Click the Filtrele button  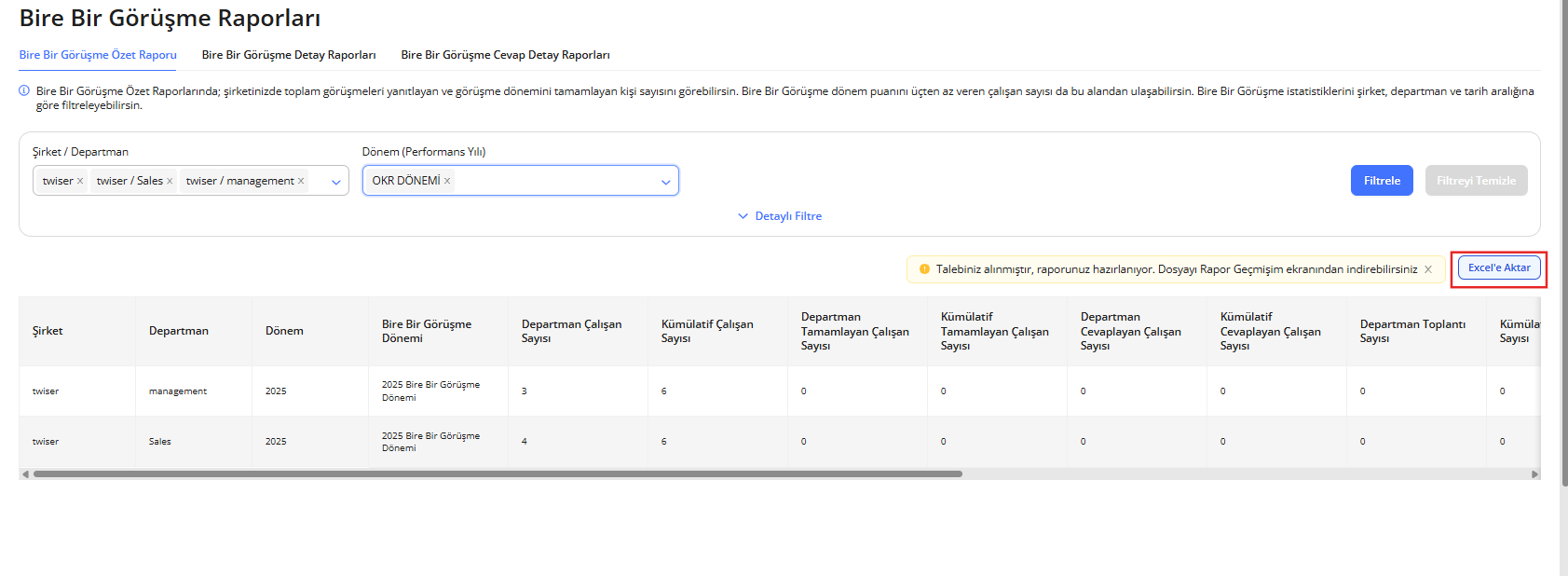[1382, 181]
